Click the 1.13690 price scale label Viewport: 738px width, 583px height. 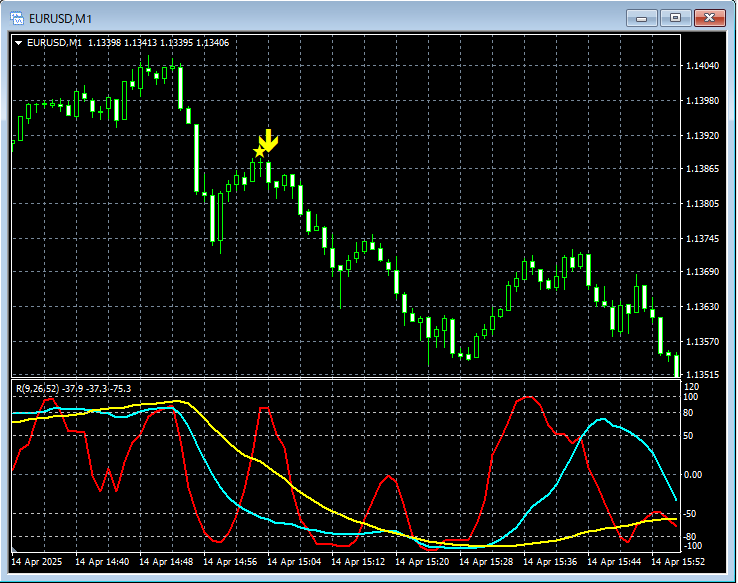tap(703, 272)
